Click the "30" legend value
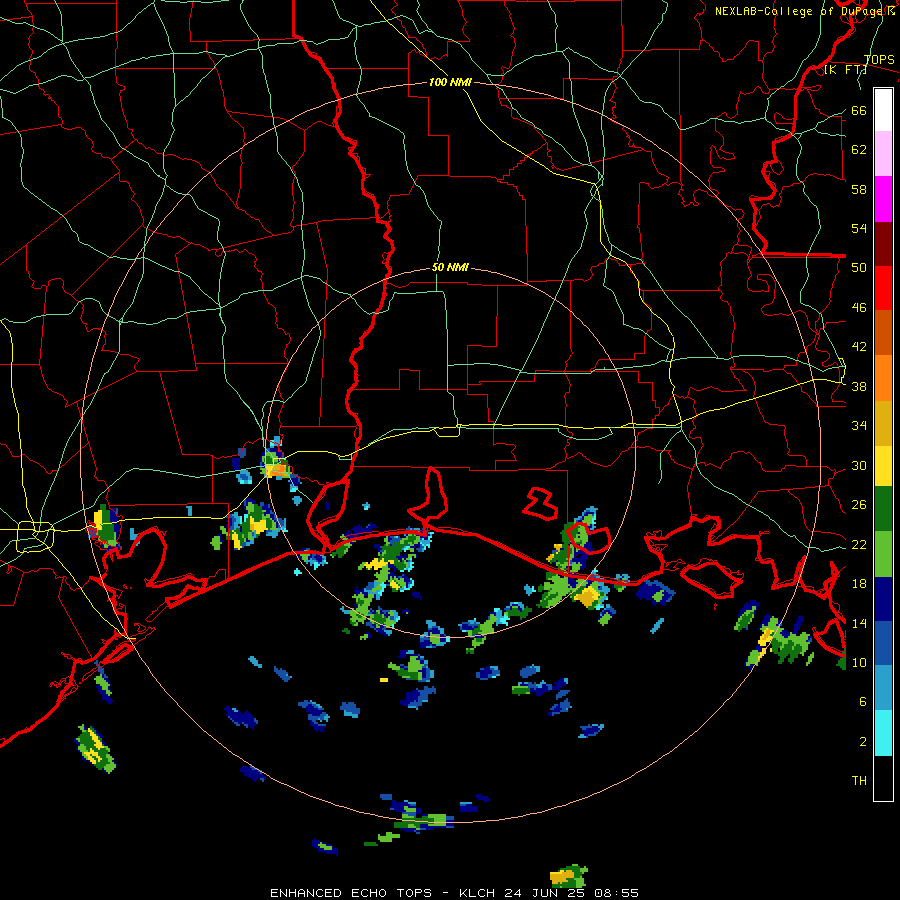This screenshot has height=900, width=900. click(x=859, y=465)
